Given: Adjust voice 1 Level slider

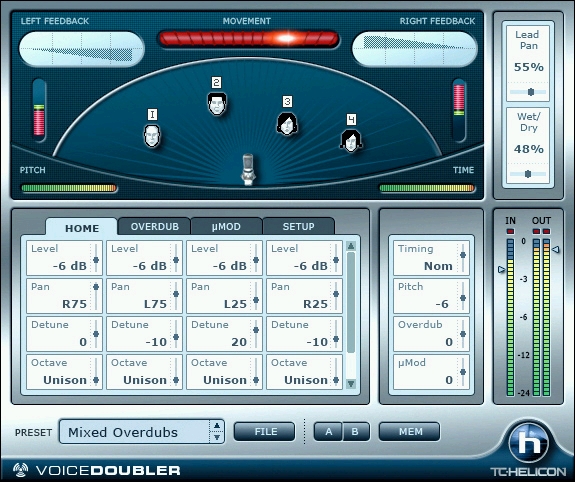Looking at the screenshot, I should pyautogui.click(x=96, y=258).
